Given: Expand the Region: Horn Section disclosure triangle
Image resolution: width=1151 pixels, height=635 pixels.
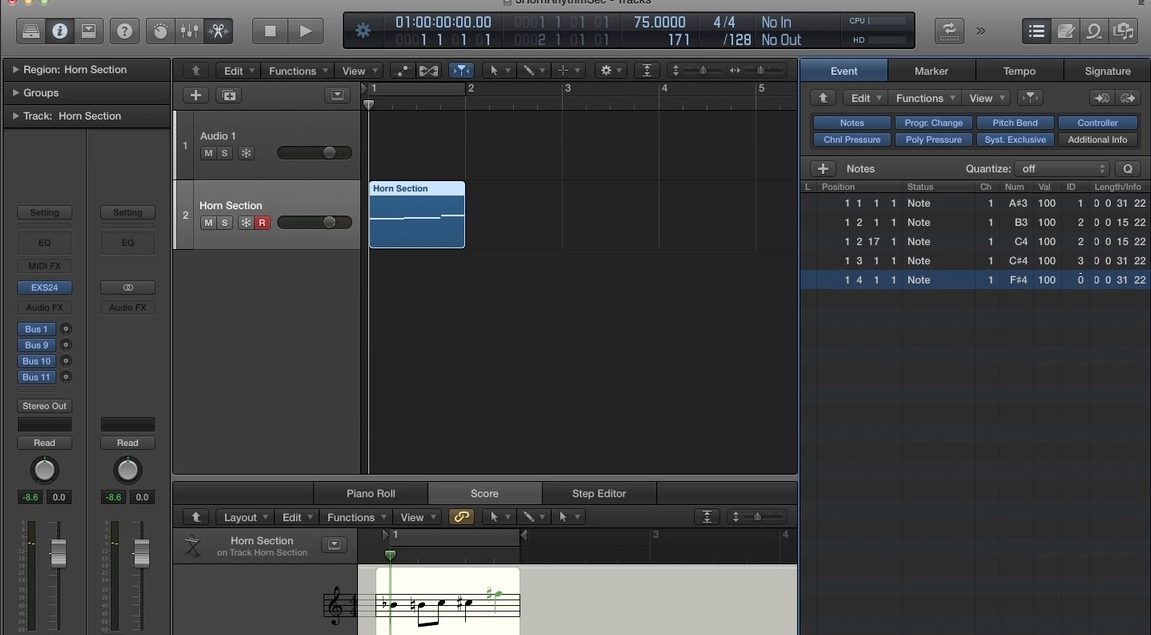Looking at the screenshot, I should point(15,70).
